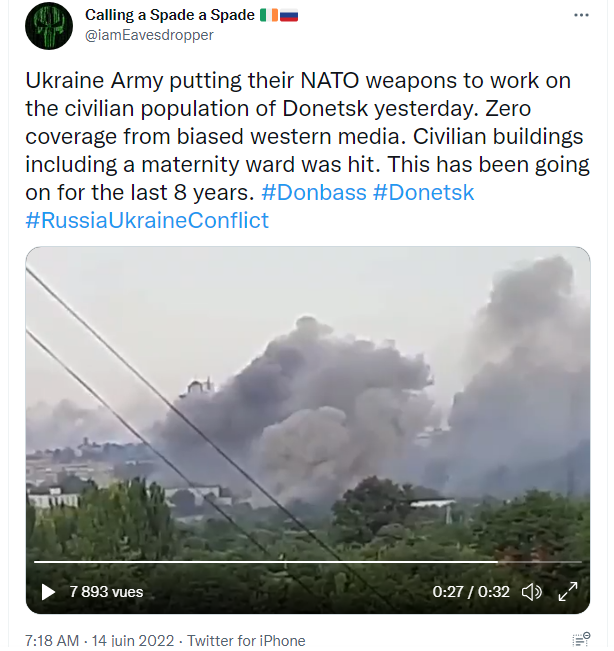Screen dimensions: 614x651
Task: Click the "7 893 vues" view count
Action: tap(106, 592)
